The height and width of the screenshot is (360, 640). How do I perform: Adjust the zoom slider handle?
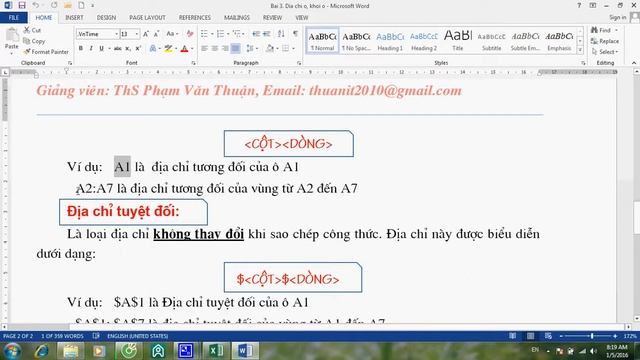[592, 336]
